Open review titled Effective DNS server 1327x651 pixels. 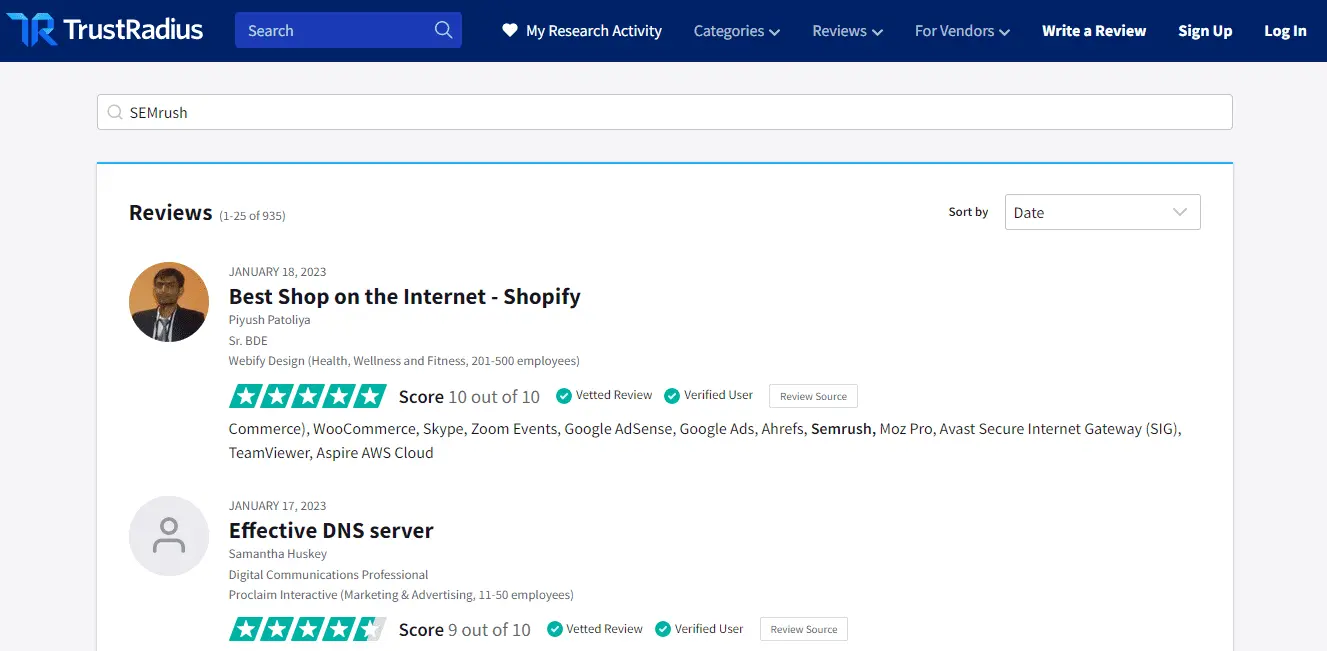(331, 530)
